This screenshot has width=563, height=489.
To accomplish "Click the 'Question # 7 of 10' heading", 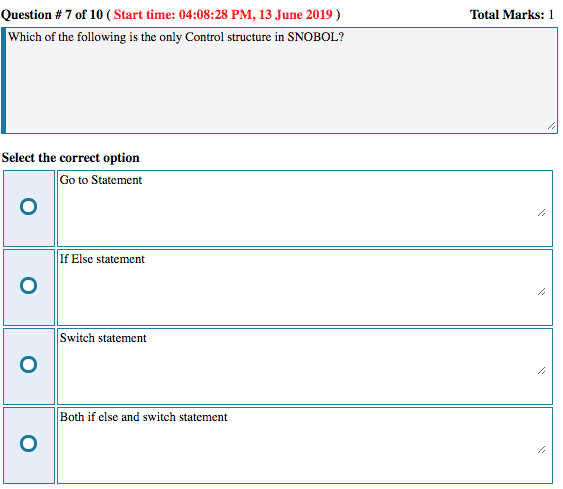I will pos(52,15).
